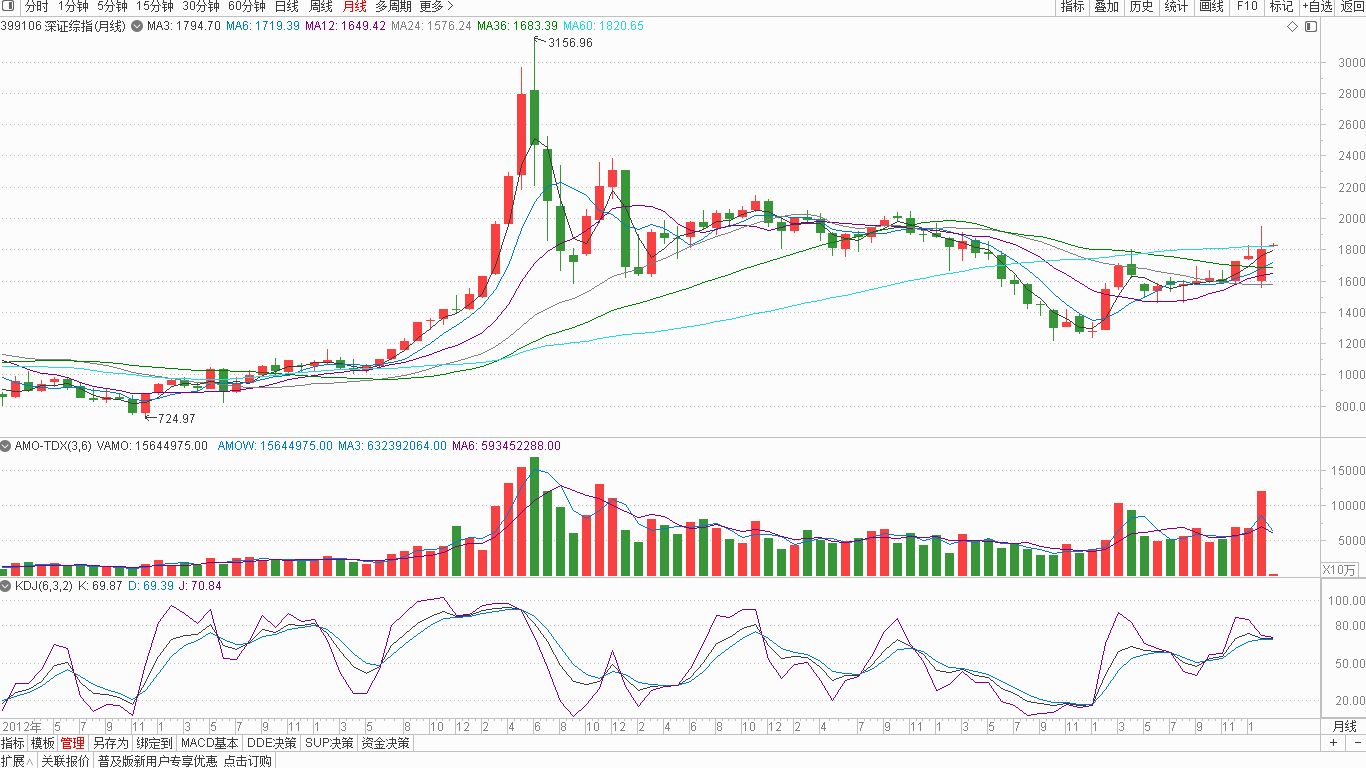This screenshot has height=768, width=1366.
Task: Click the KDJ D value label
Action: click(x=151, y=585)
